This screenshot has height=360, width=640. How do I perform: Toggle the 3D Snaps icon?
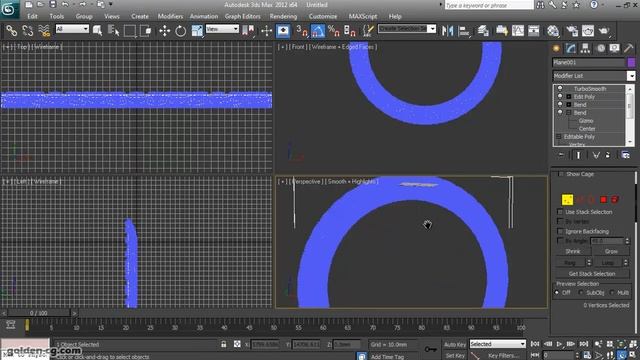click(302, 31)
